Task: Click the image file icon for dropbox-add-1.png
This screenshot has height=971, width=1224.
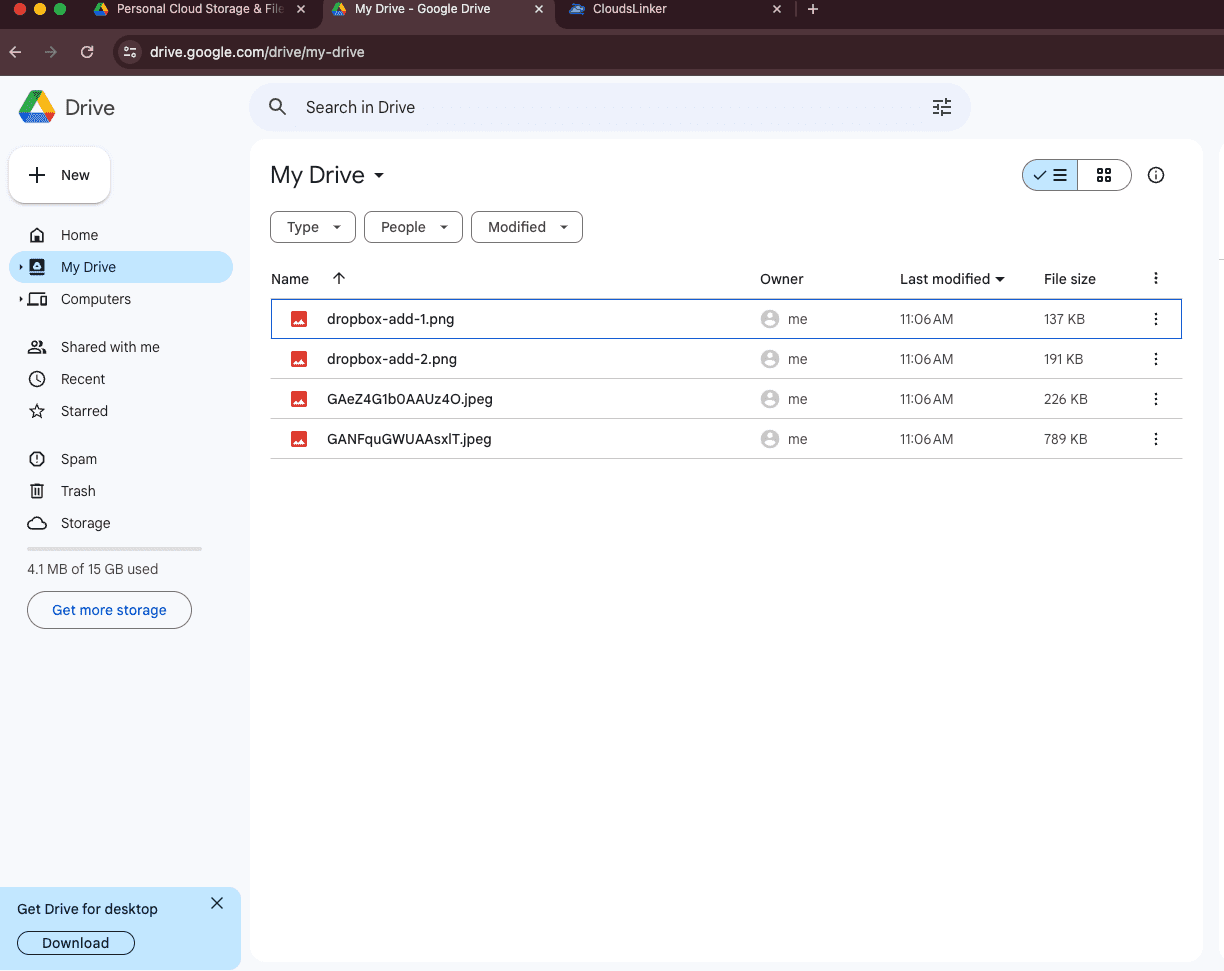Action: pyautogui.click(x=299, y=319)
